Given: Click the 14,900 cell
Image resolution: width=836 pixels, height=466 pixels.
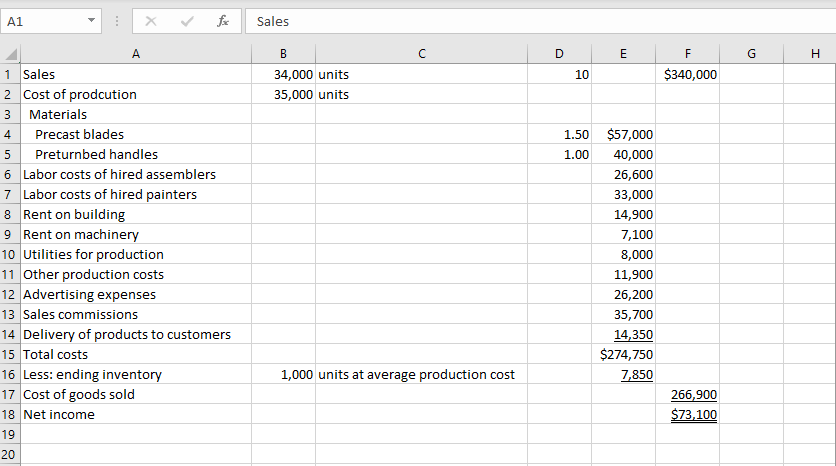Looking at the screenshot, I should click(623, 214).
